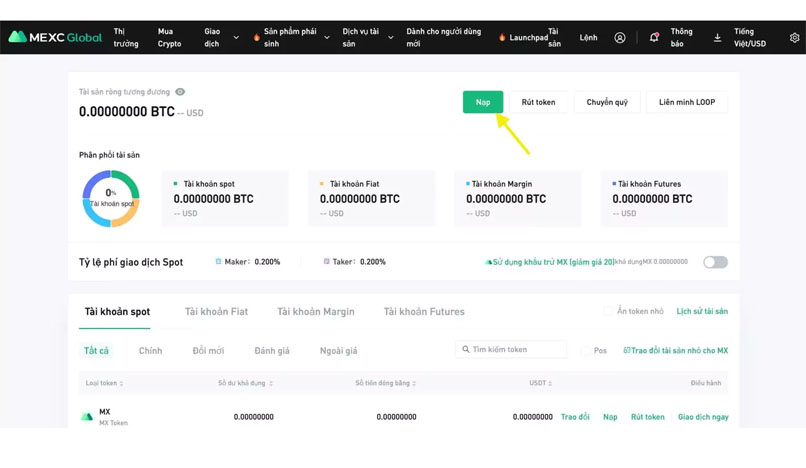Click Trao đổi in MX row
This screenshot has height=468, width=806.
[x=575, y=417]
